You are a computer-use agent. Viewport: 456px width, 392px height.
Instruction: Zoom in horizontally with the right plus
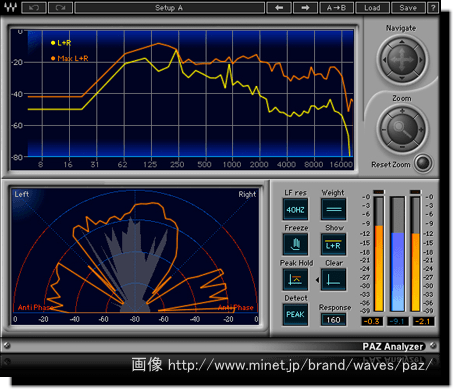(x=421, y=129)
